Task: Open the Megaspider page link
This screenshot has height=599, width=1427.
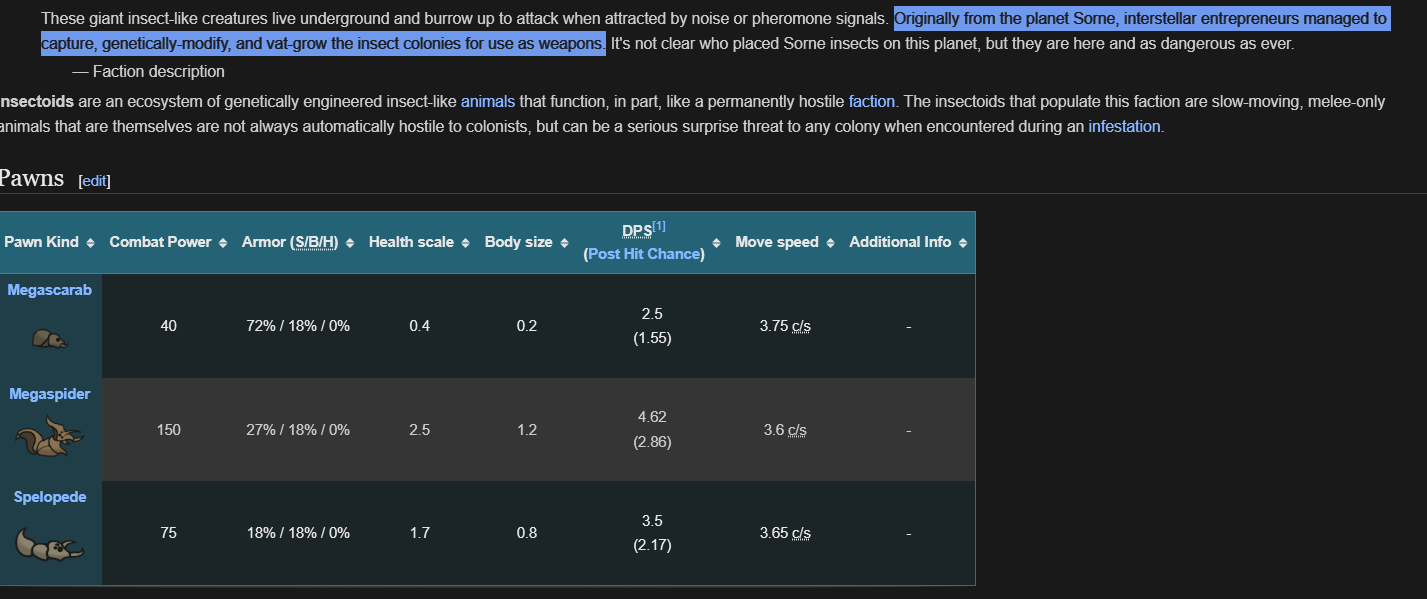Action: [x=50, y=394]
